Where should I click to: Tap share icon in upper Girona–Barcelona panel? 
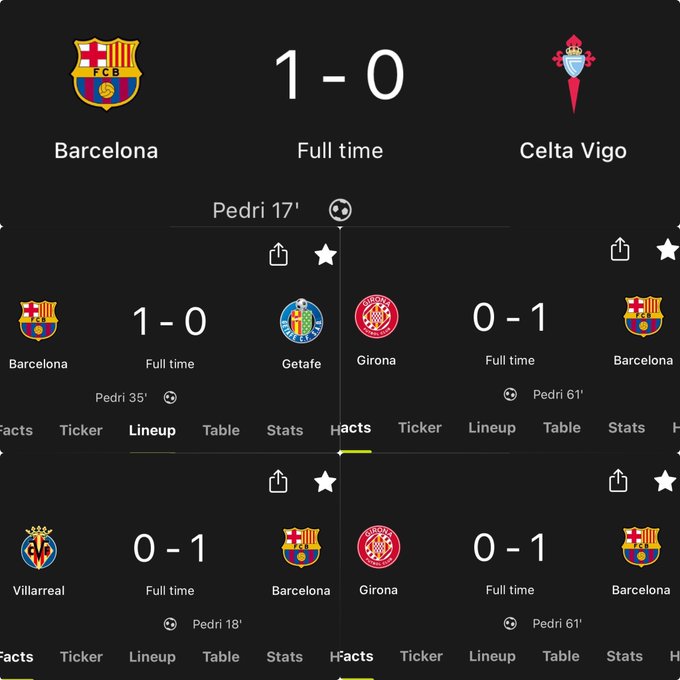pyautogui.click(x=620, y=249)
